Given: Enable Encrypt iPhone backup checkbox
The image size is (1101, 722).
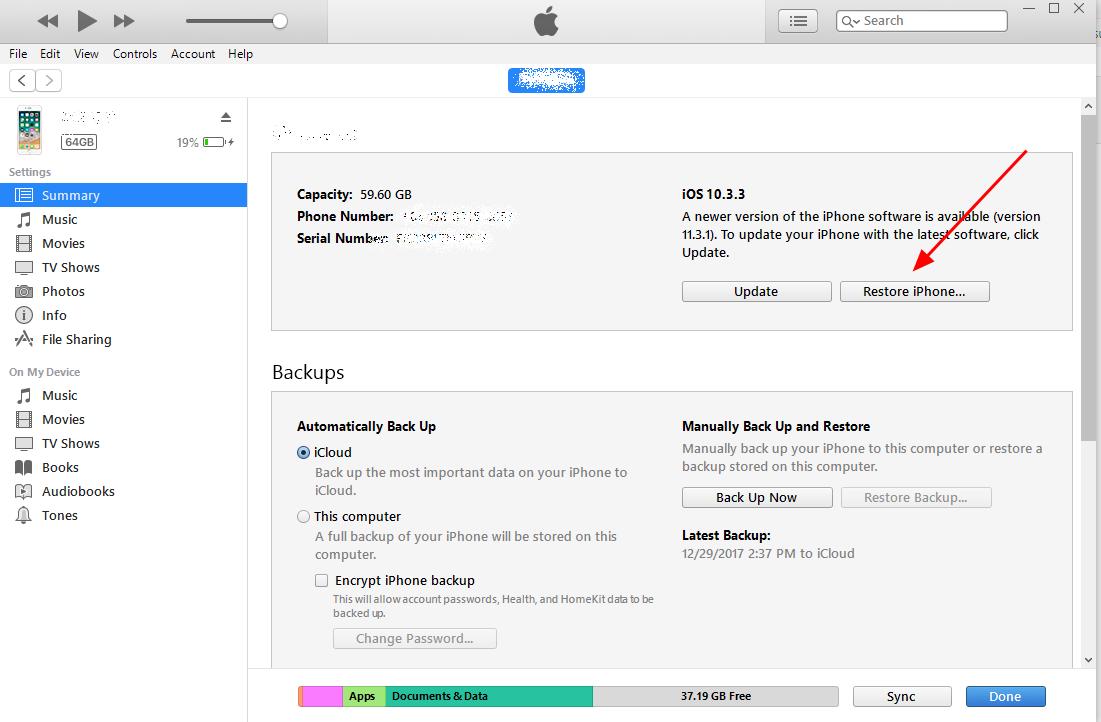Looking at the screenshot, I should coord(322,580).
